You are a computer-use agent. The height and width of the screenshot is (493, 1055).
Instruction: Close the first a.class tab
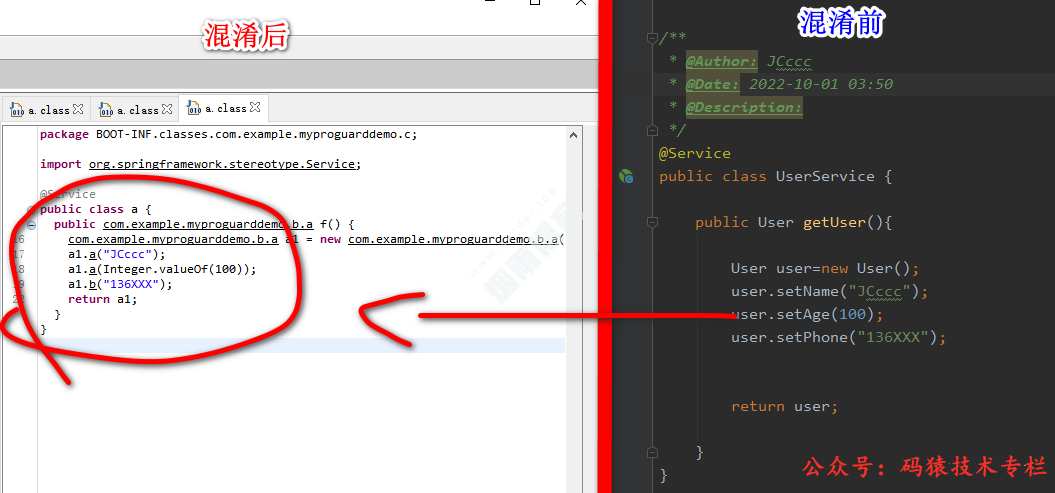pos(79,109)
